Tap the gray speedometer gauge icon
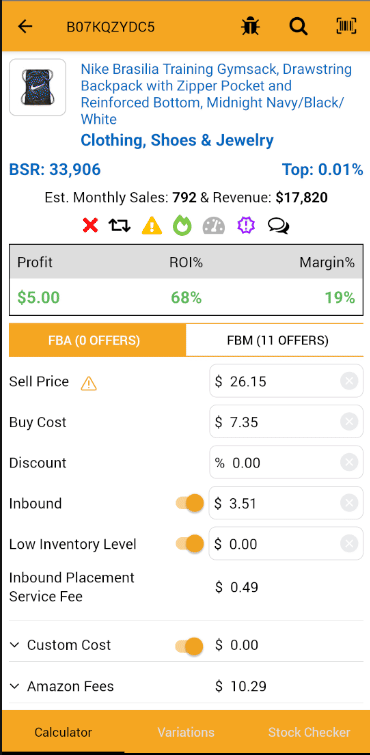Screen dimensions: 370x755 [x=214, y=225]
